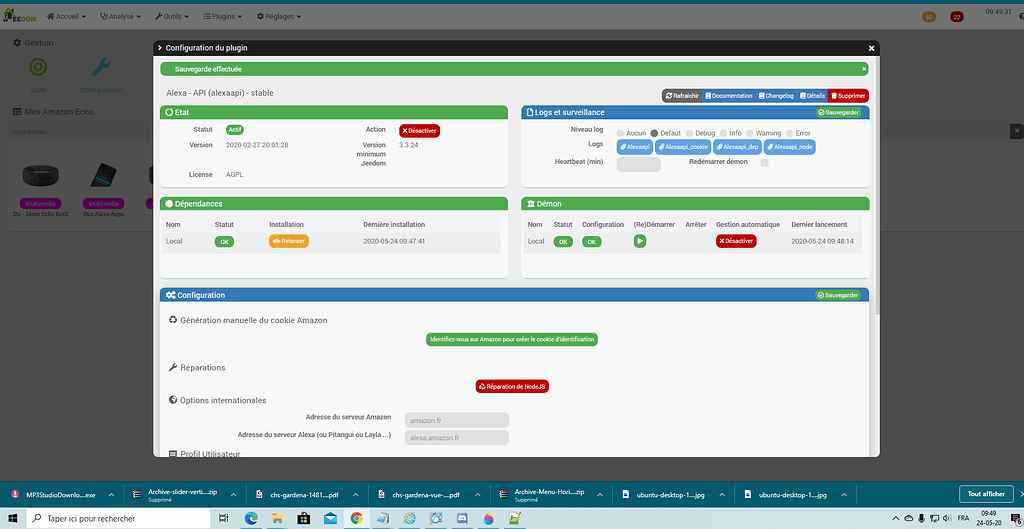Click the Jeedom logo

tap(18, 16)
